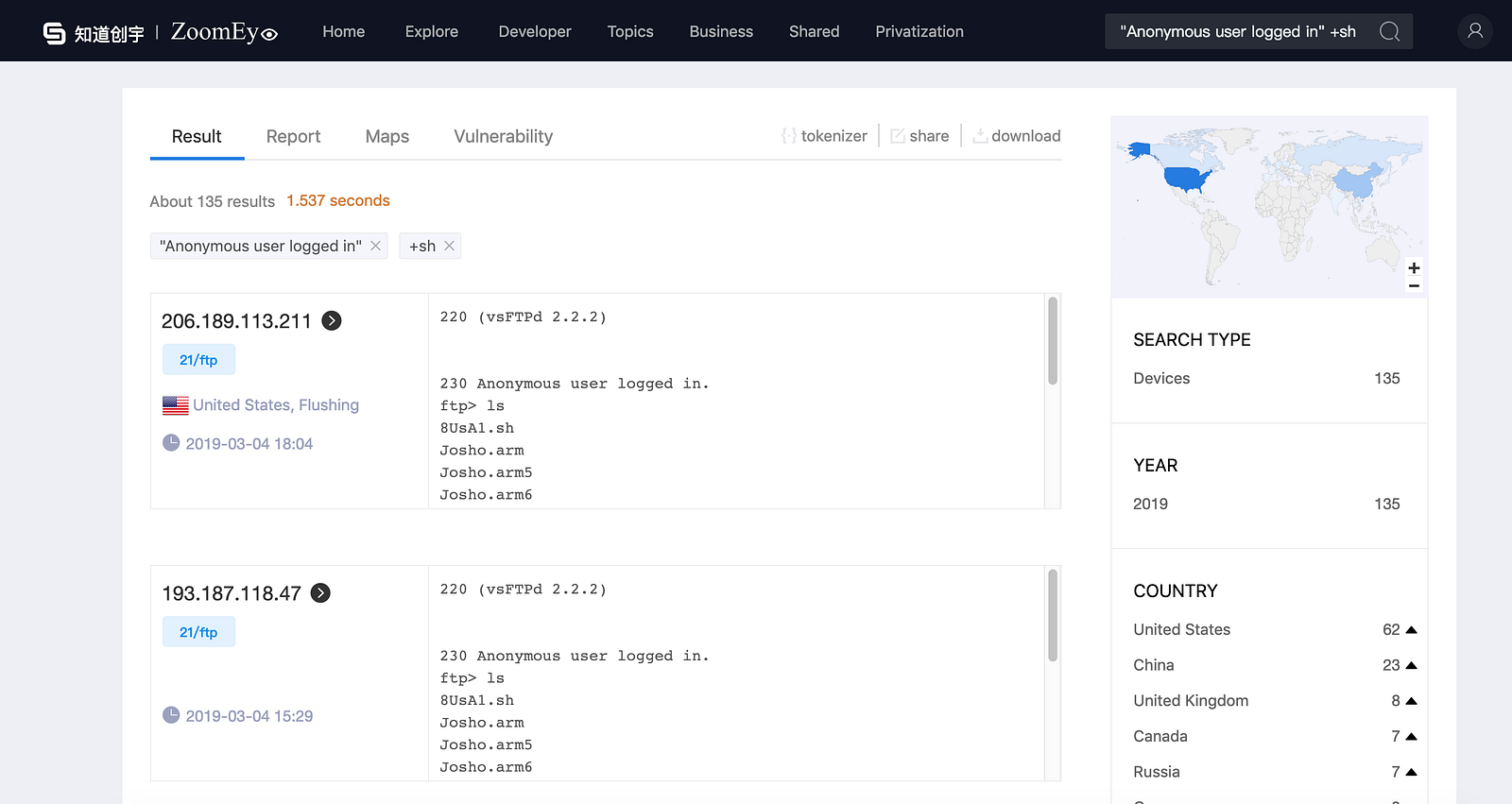Switch to the Report tab
Screen dimensions: 1512x804
[293, 136]
